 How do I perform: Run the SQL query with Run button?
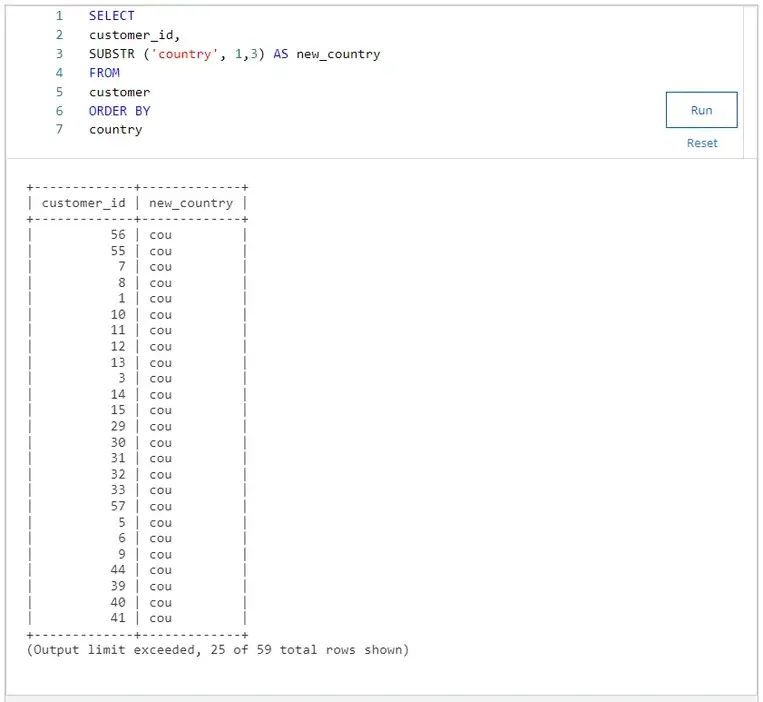click(x=701, y=110)
